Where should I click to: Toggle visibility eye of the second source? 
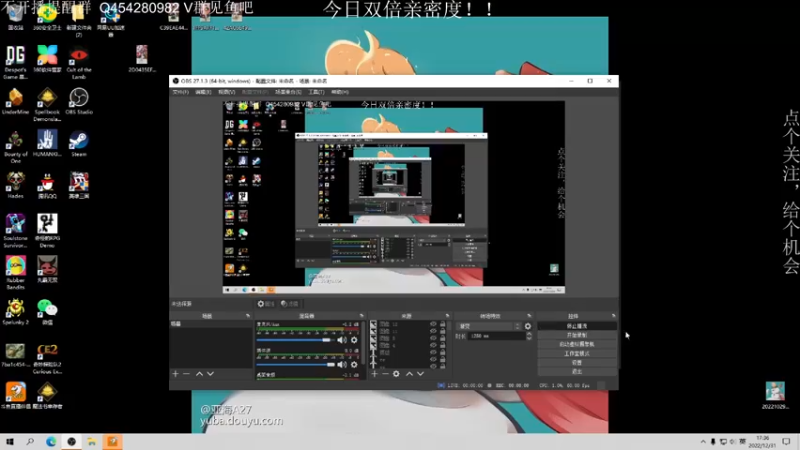433,331
